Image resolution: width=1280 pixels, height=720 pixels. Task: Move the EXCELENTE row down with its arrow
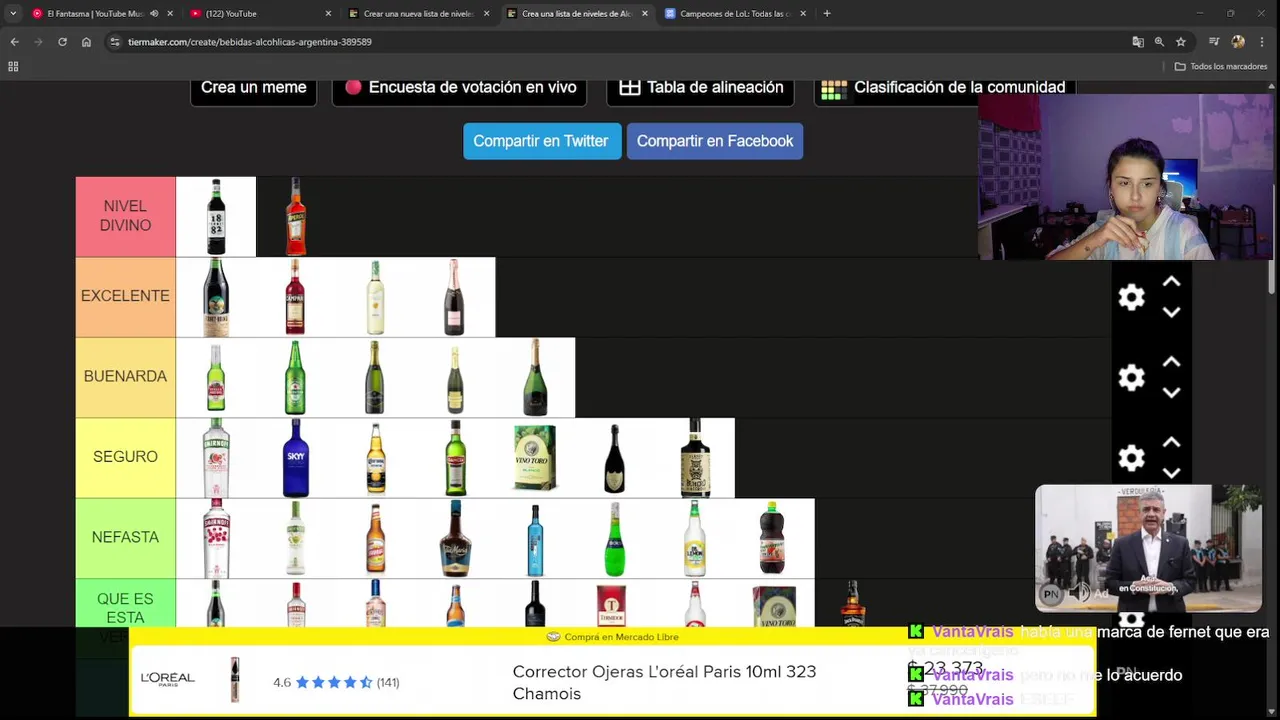1171,312
